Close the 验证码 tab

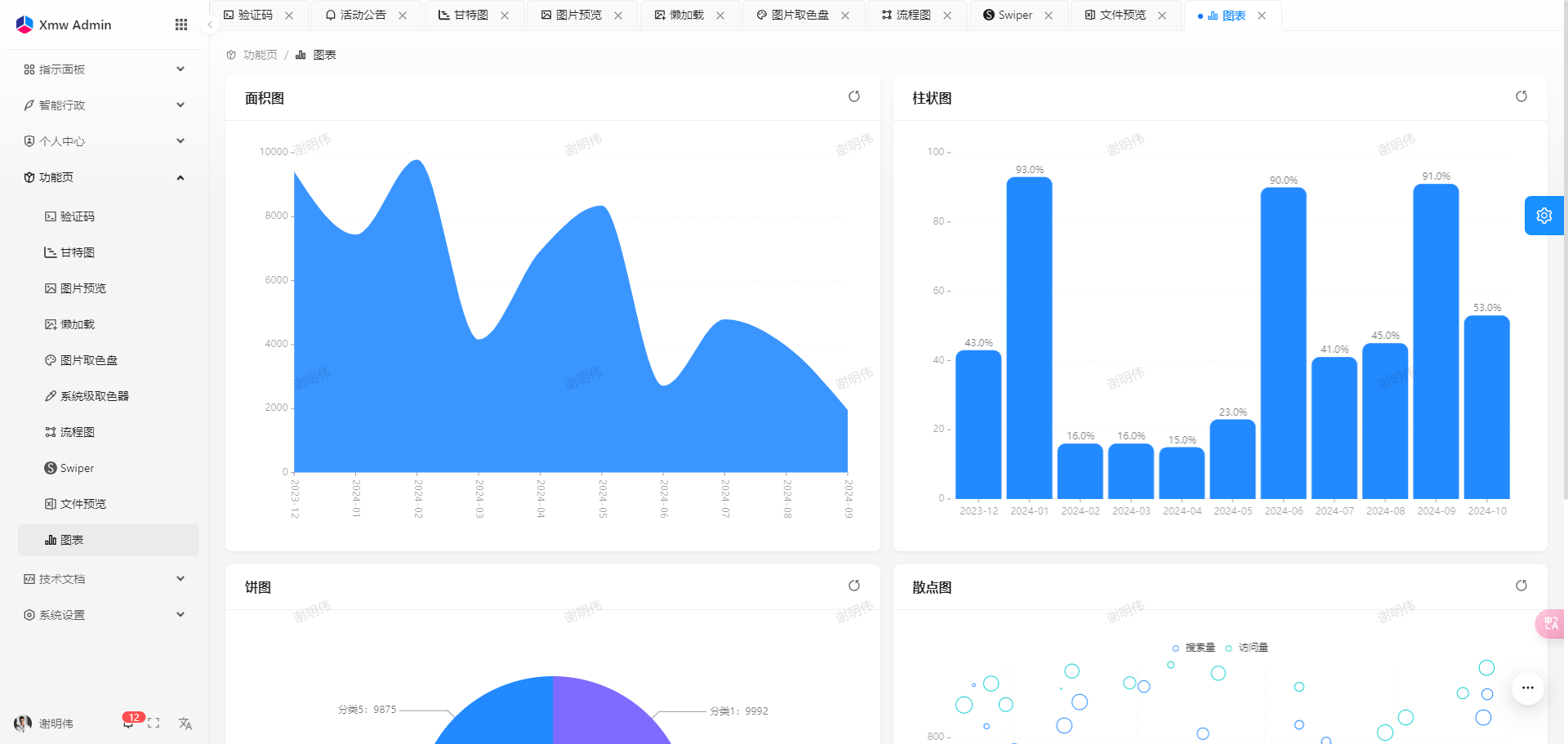click(289, 16)
